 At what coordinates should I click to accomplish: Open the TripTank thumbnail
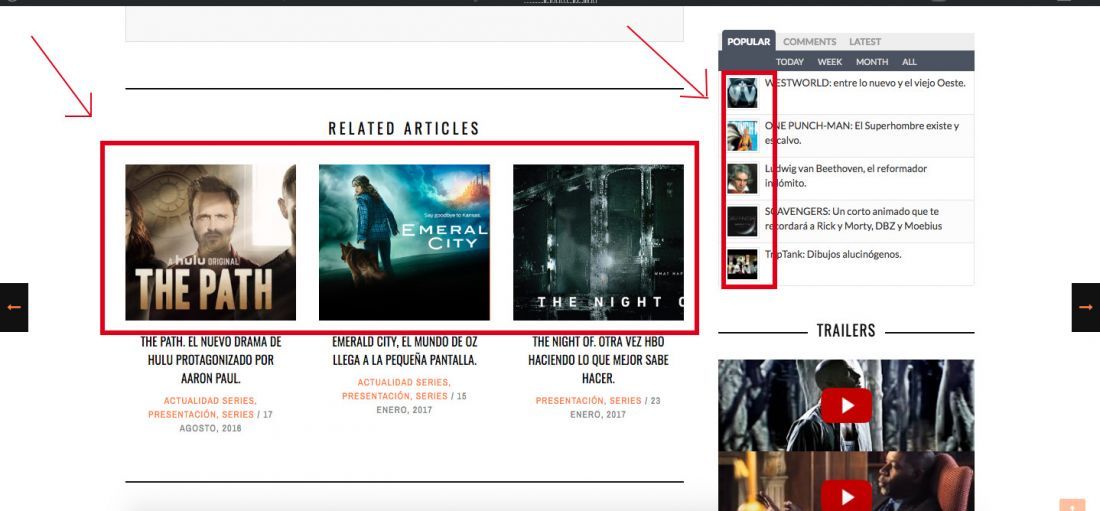[742, 264]
